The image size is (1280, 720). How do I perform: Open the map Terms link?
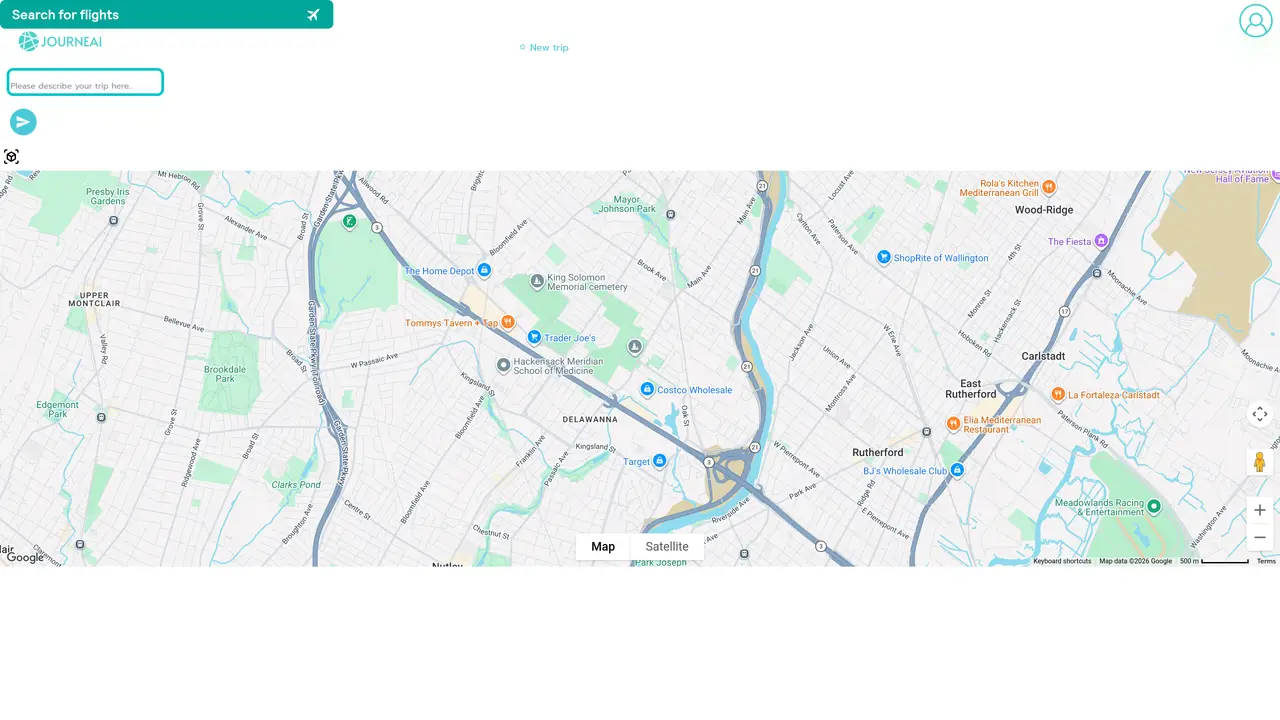(x=1266, y=561)
